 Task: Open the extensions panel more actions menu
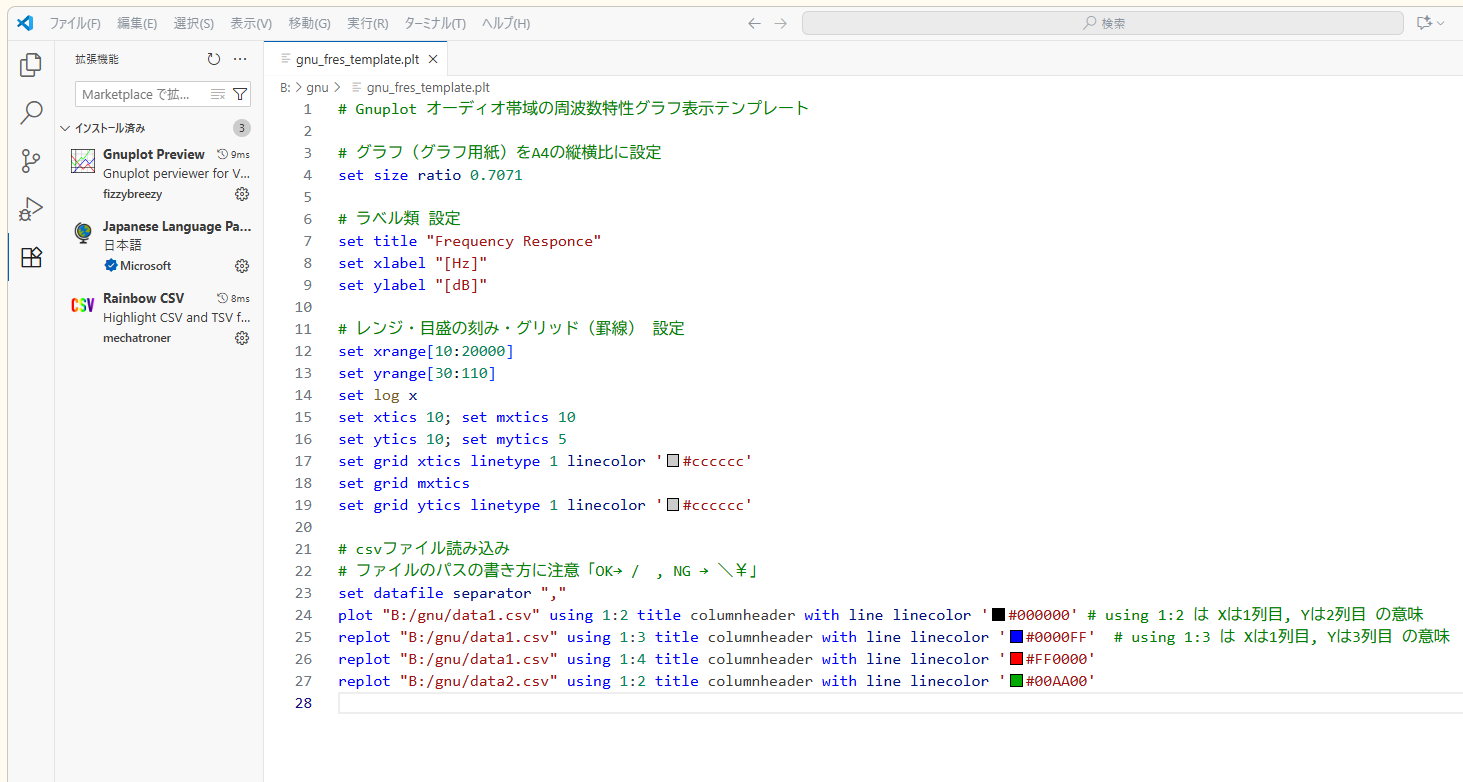tap(240, 59)
